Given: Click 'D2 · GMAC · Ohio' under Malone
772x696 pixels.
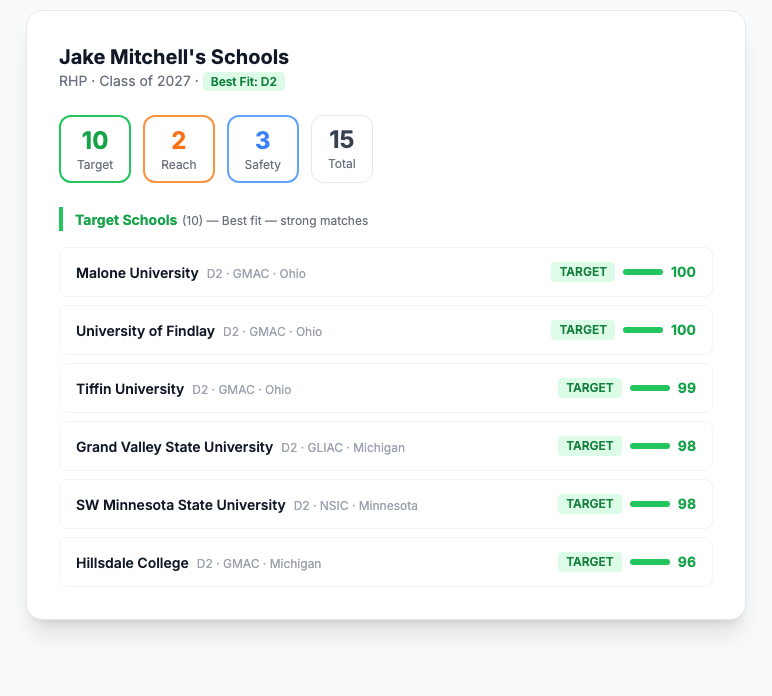Looking at the screenshot, I should pos(256,274).
